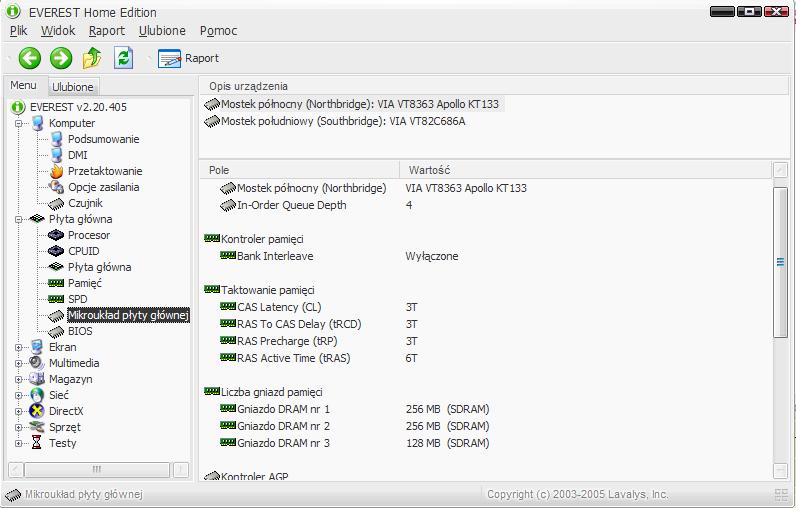Screen dimensions: 796x508
Task: Select the DirectX tree node
Action: (x=66, y=411)
